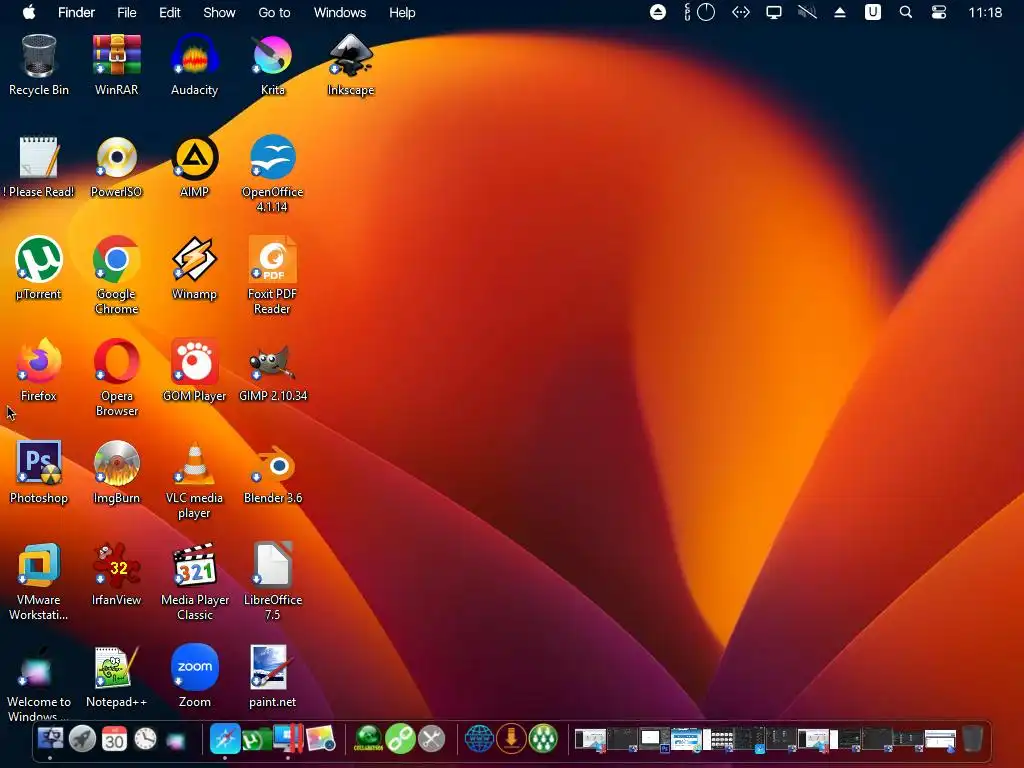Screen dimensions: 1024x768
Task: Open the File menu in menu bar
Action: (x=127, y=12)
